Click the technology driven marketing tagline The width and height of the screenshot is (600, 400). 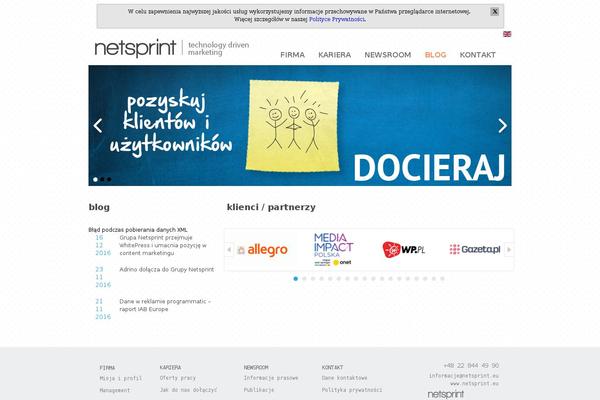pyautogui.click(x=218, y=49)
